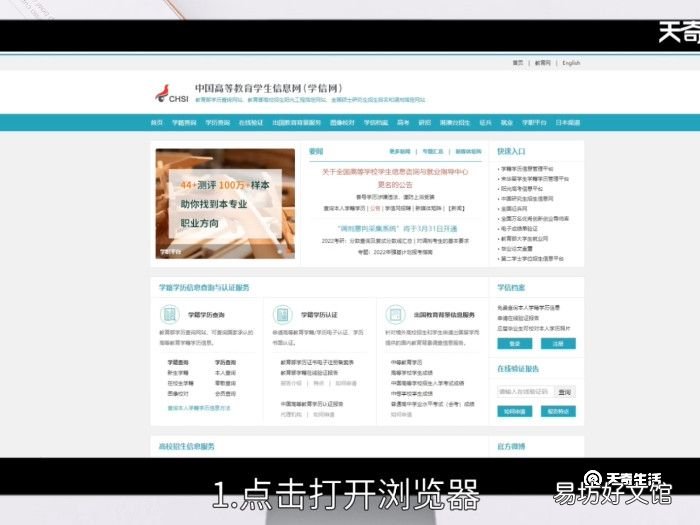Viewport: 700px width, 525px height.
Task: Open the headline about 3月31日开通
Action: tap(397, 229)
